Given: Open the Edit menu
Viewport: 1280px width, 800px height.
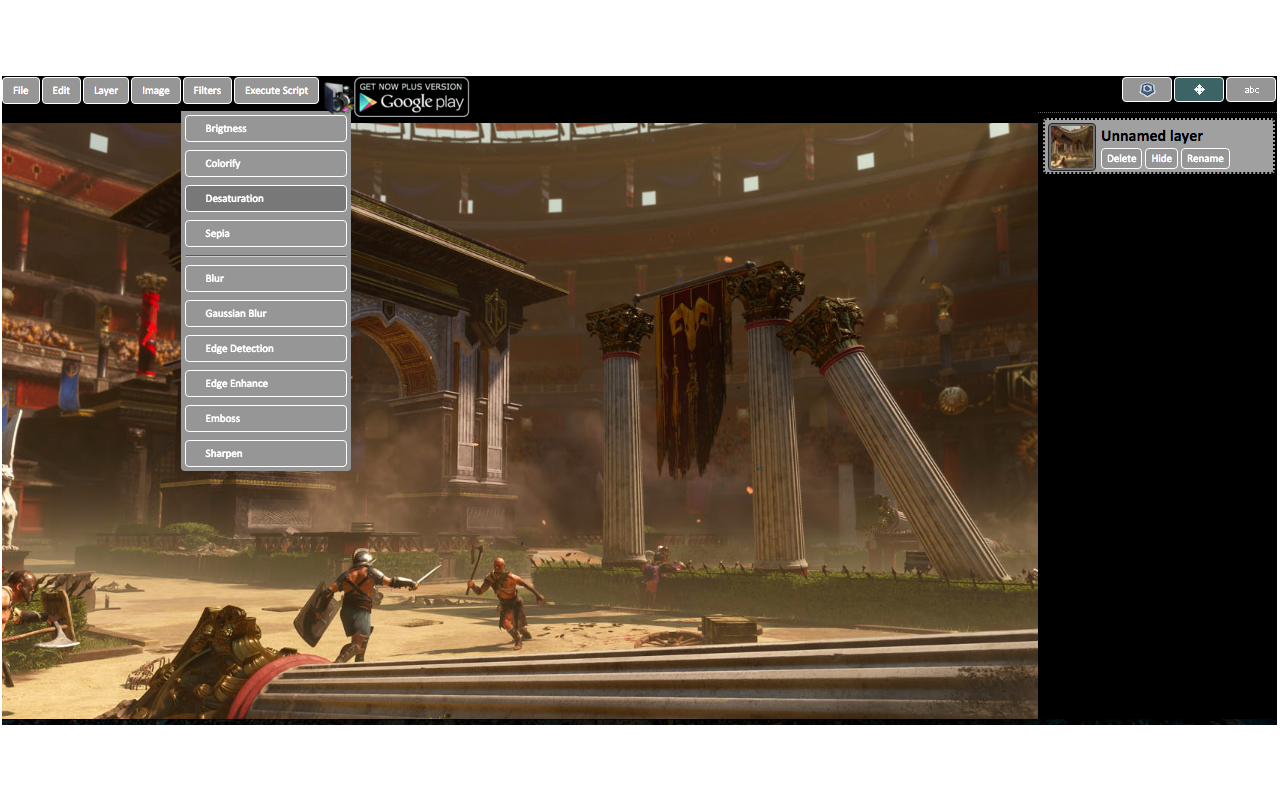Looking at the screenshot, I should [61, 90].
